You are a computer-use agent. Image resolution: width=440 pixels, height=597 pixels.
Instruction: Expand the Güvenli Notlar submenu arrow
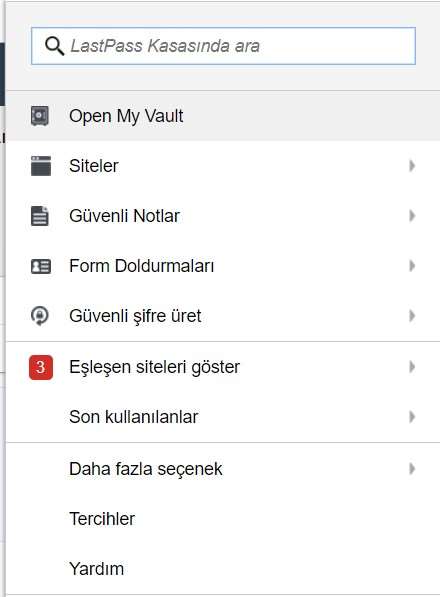412,216
